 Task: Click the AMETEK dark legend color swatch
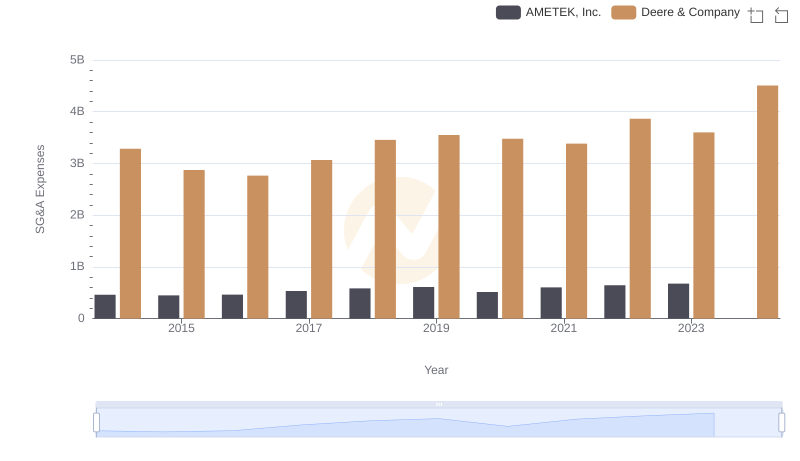pos(508,12)
